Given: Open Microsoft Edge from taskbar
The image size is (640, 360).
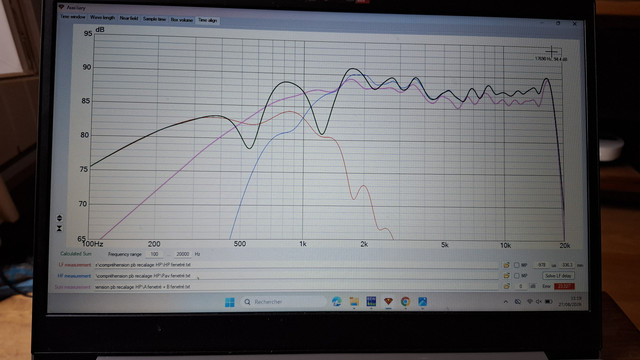Looking at the screenshot, I should pyautogui.click(x=337, y=302).
